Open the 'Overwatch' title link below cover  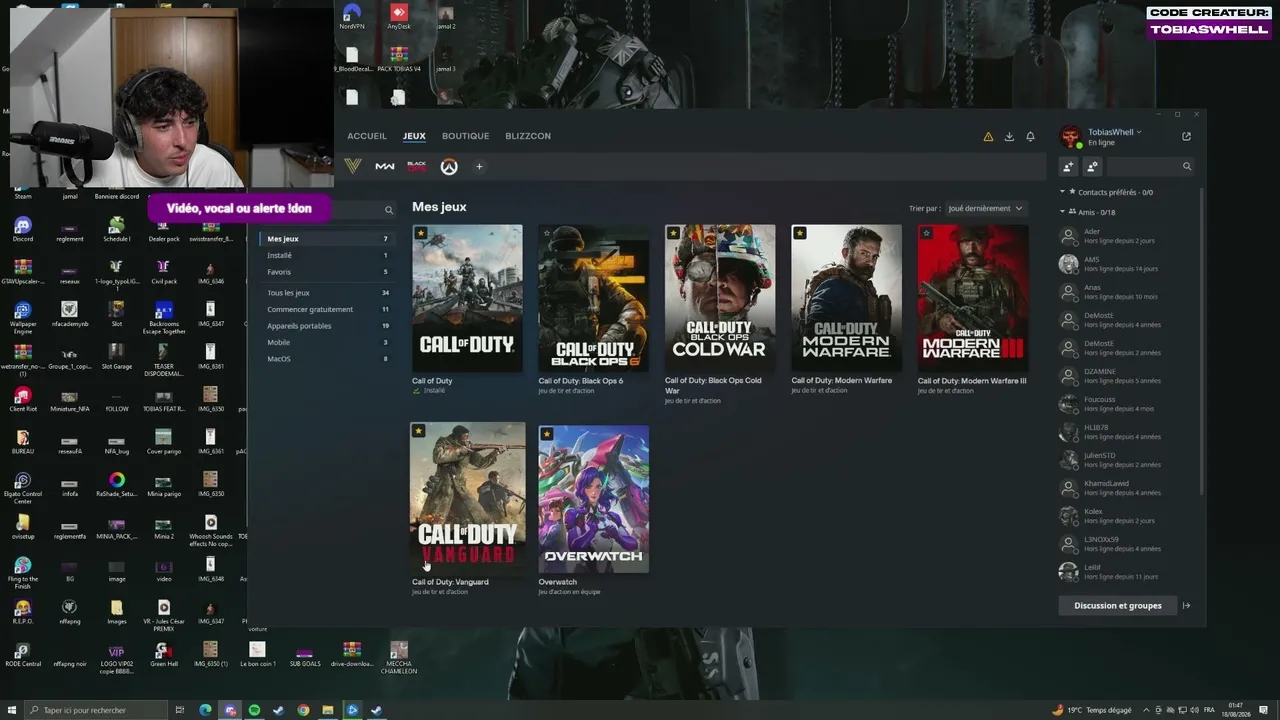point(557,582)
